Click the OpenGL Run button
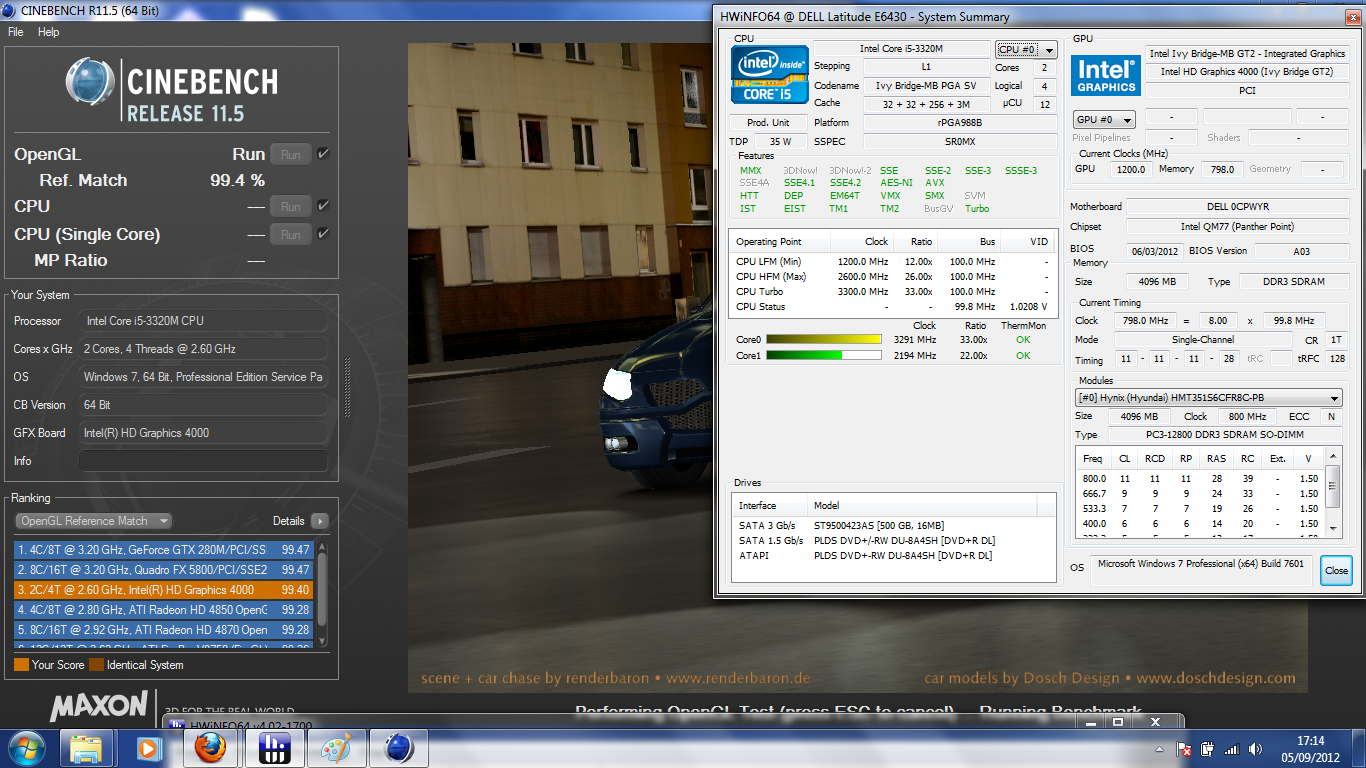Viewport: 1366px width, 768px height. point(291,154)
